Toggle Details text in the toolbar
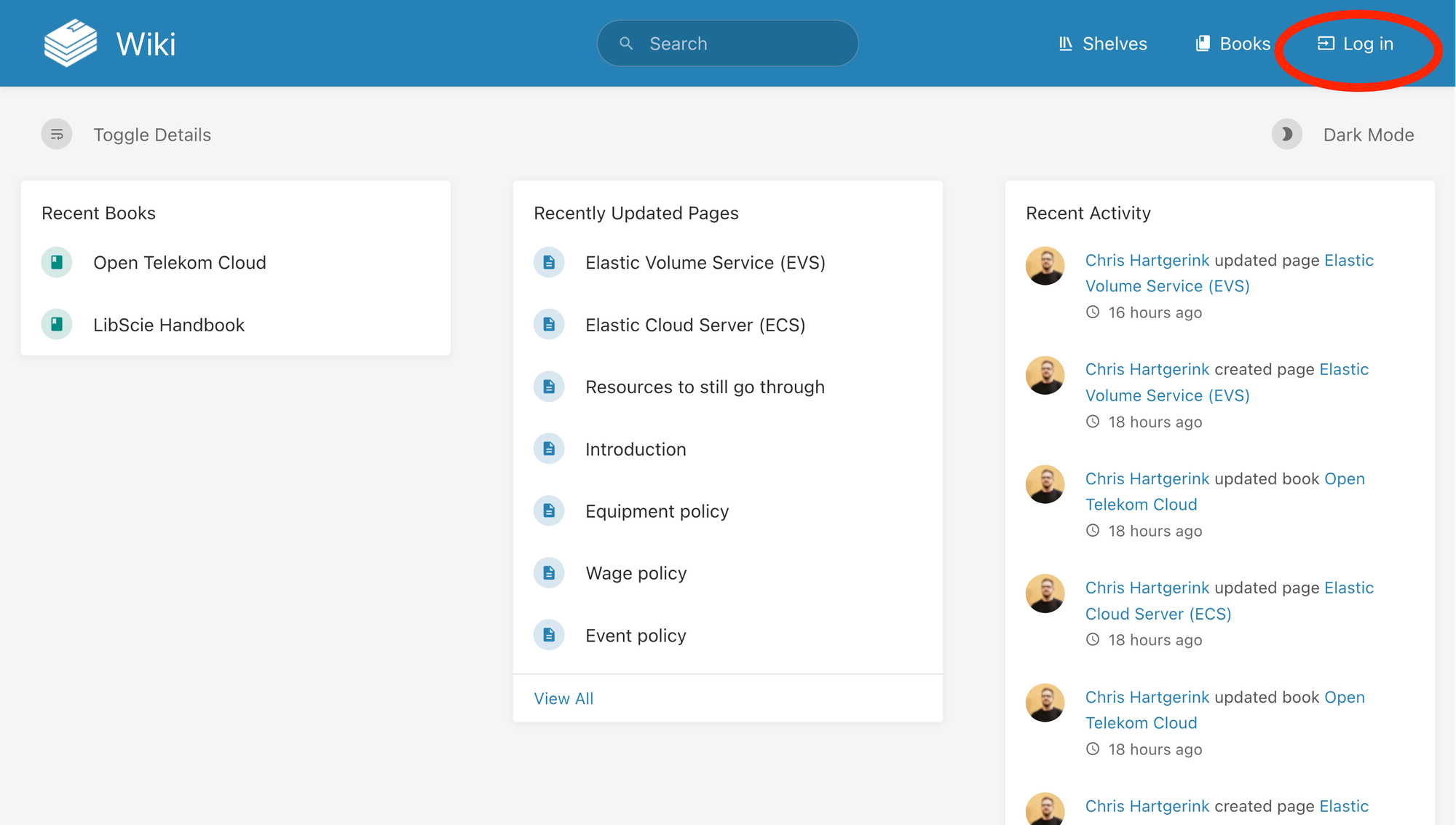Image resolution: width=1456 pixels, height=825 pixels. pyautogui.click(x=152, y=135)
